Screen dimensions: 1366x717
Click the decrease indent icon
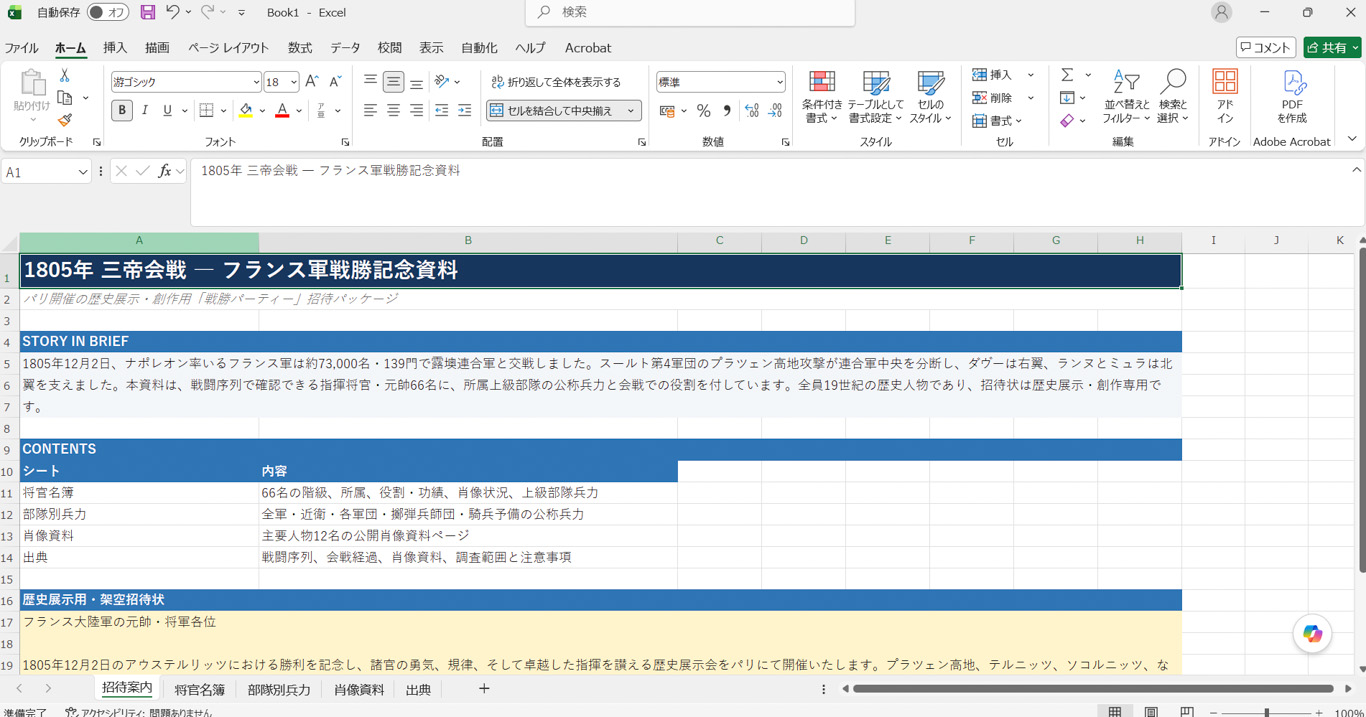(x=441, y=110)
